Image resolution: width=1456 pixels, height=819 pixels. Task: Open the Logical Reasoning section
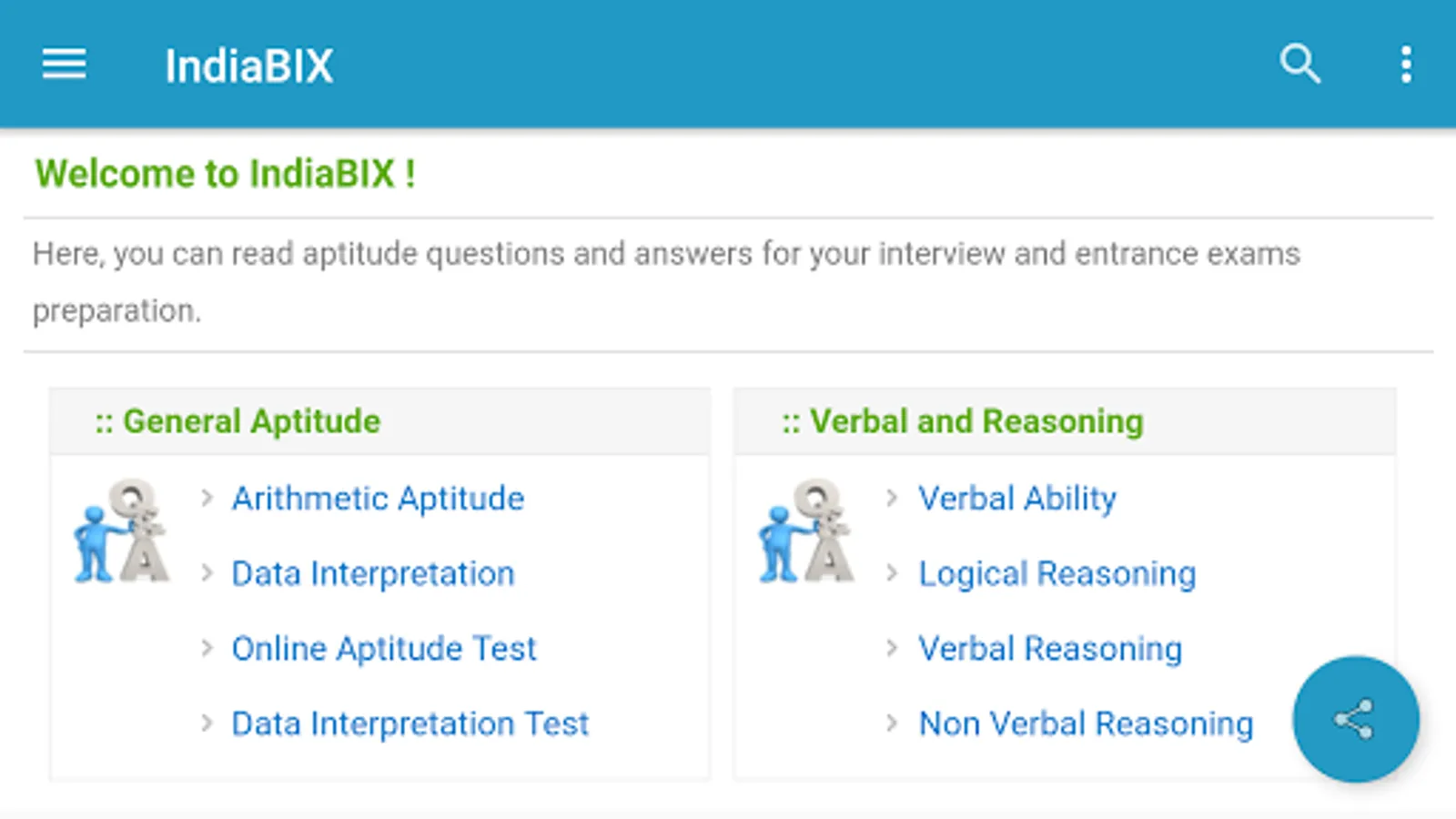coord(1057,574)
